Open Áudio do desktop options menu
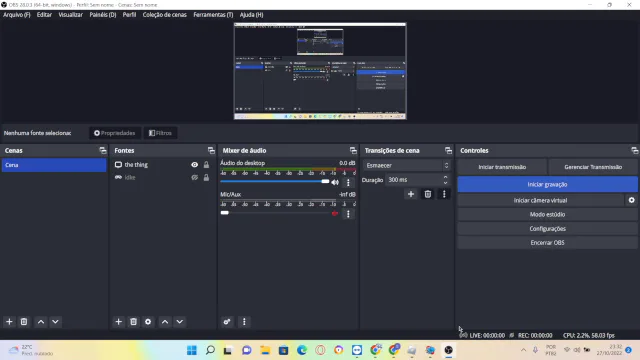 [x=348, y=182]
